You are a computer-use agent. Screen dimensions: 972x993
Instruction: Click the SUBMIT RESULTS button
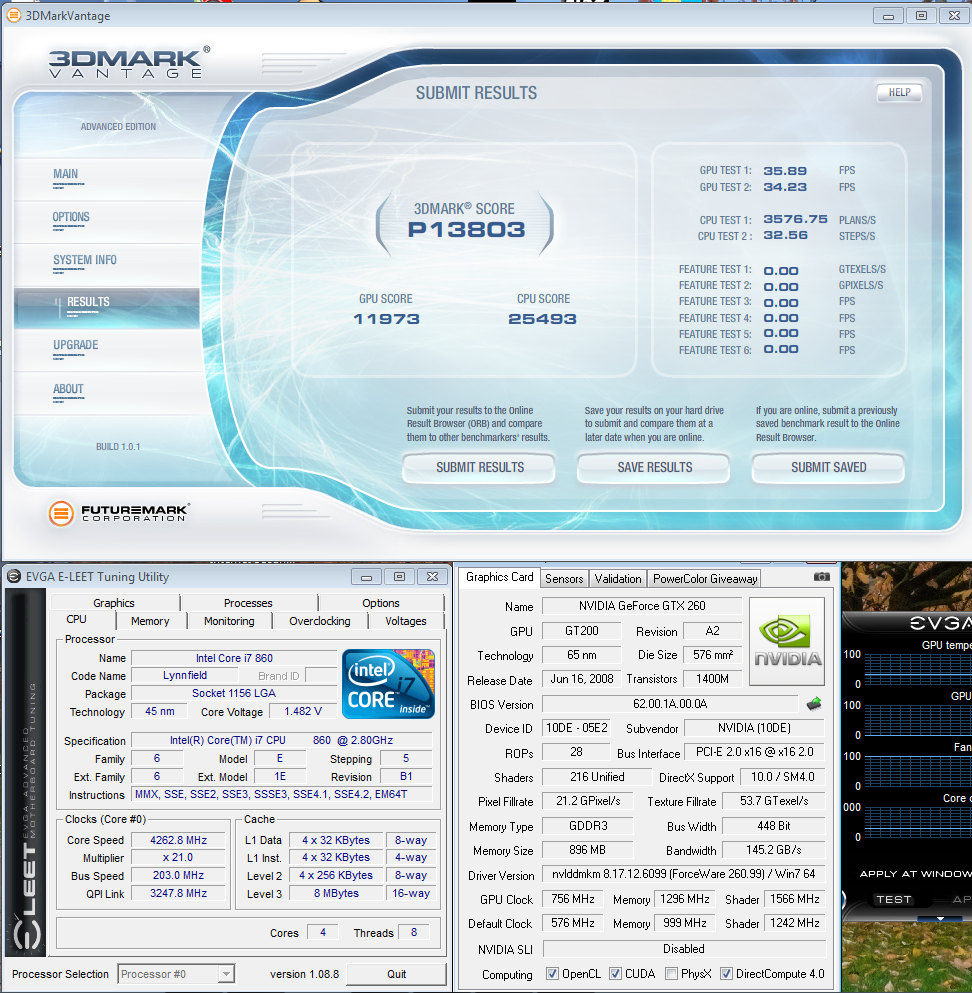(x=479, y=468)
